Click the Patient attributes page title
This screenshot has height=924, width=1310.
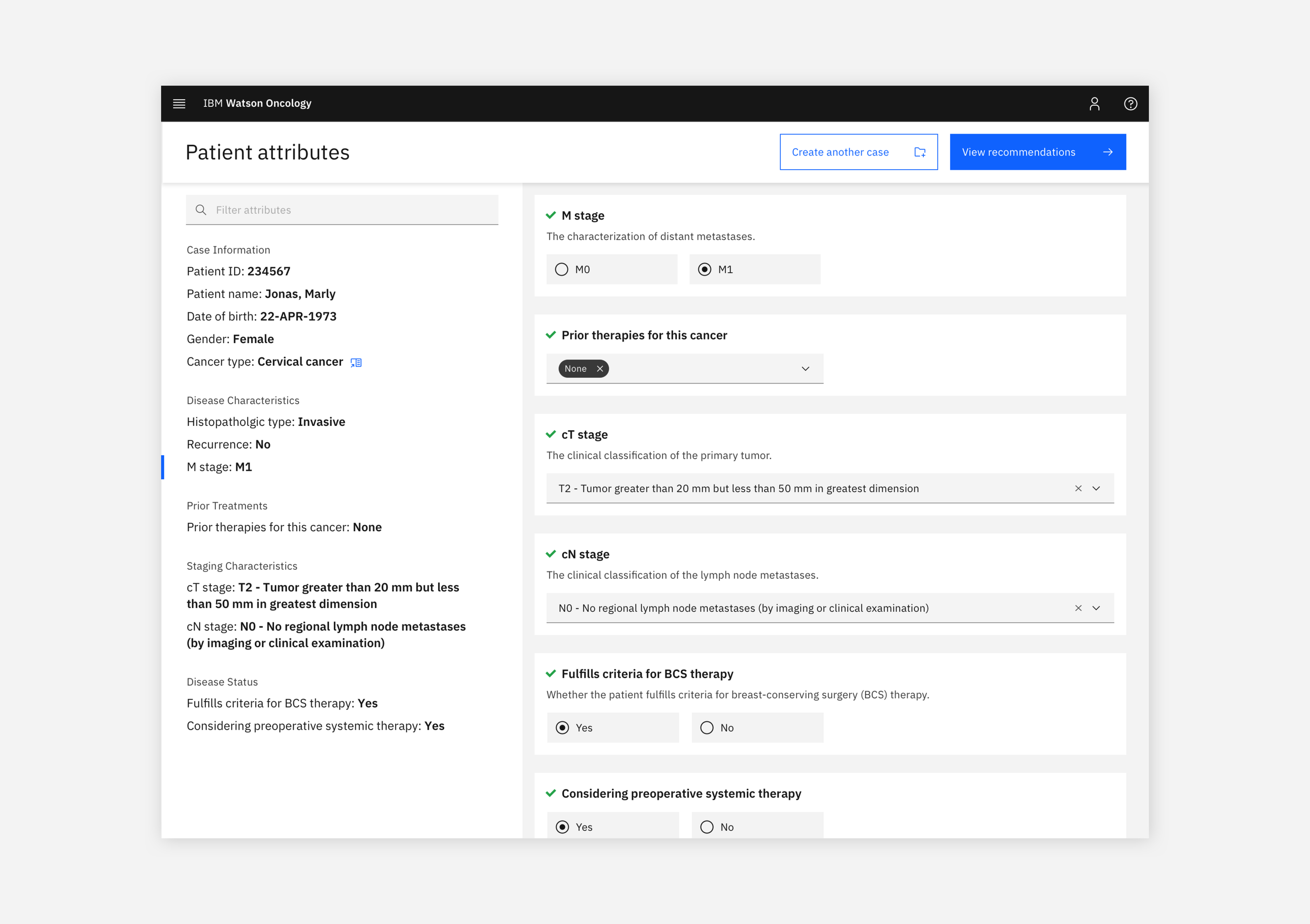[268, 152]
